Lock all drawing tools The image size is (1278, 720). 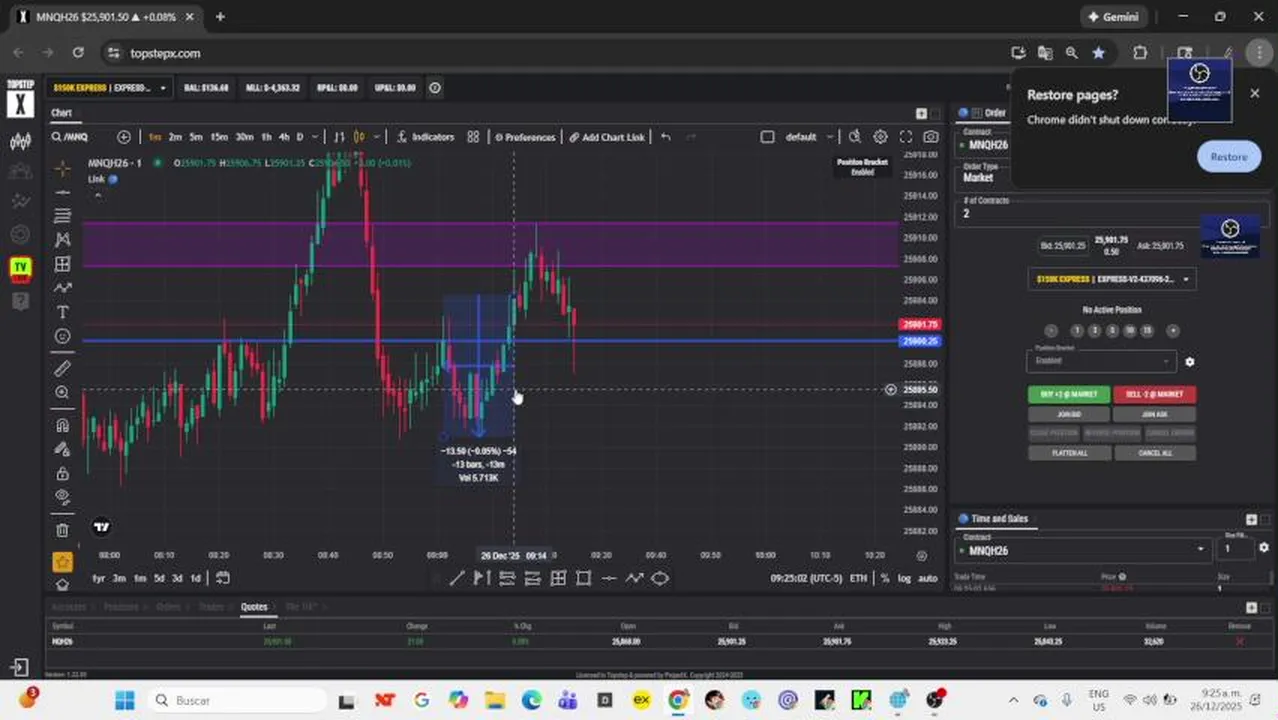pos(62,474)
